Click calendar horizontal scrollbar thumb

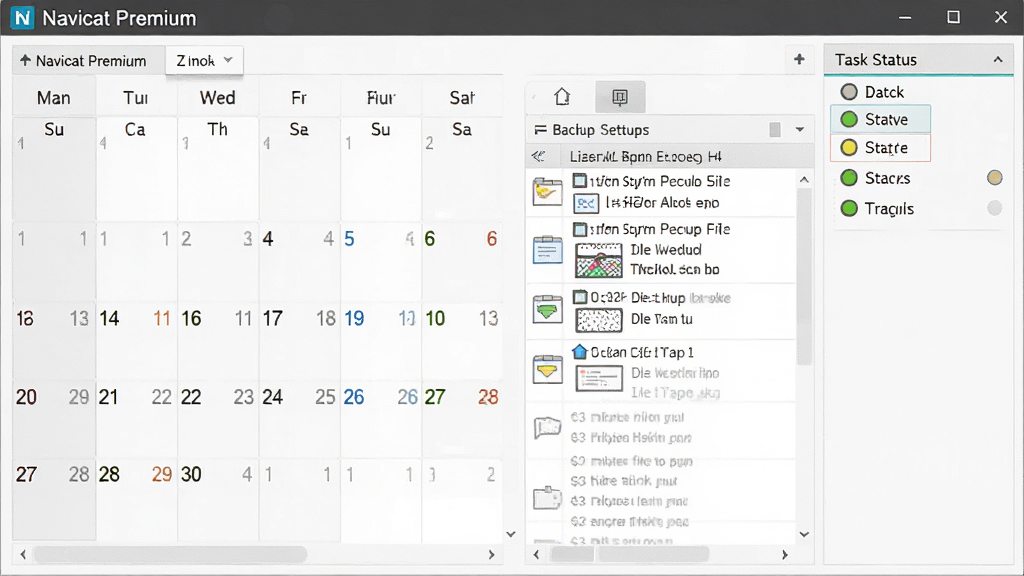(x=170, y=554)
